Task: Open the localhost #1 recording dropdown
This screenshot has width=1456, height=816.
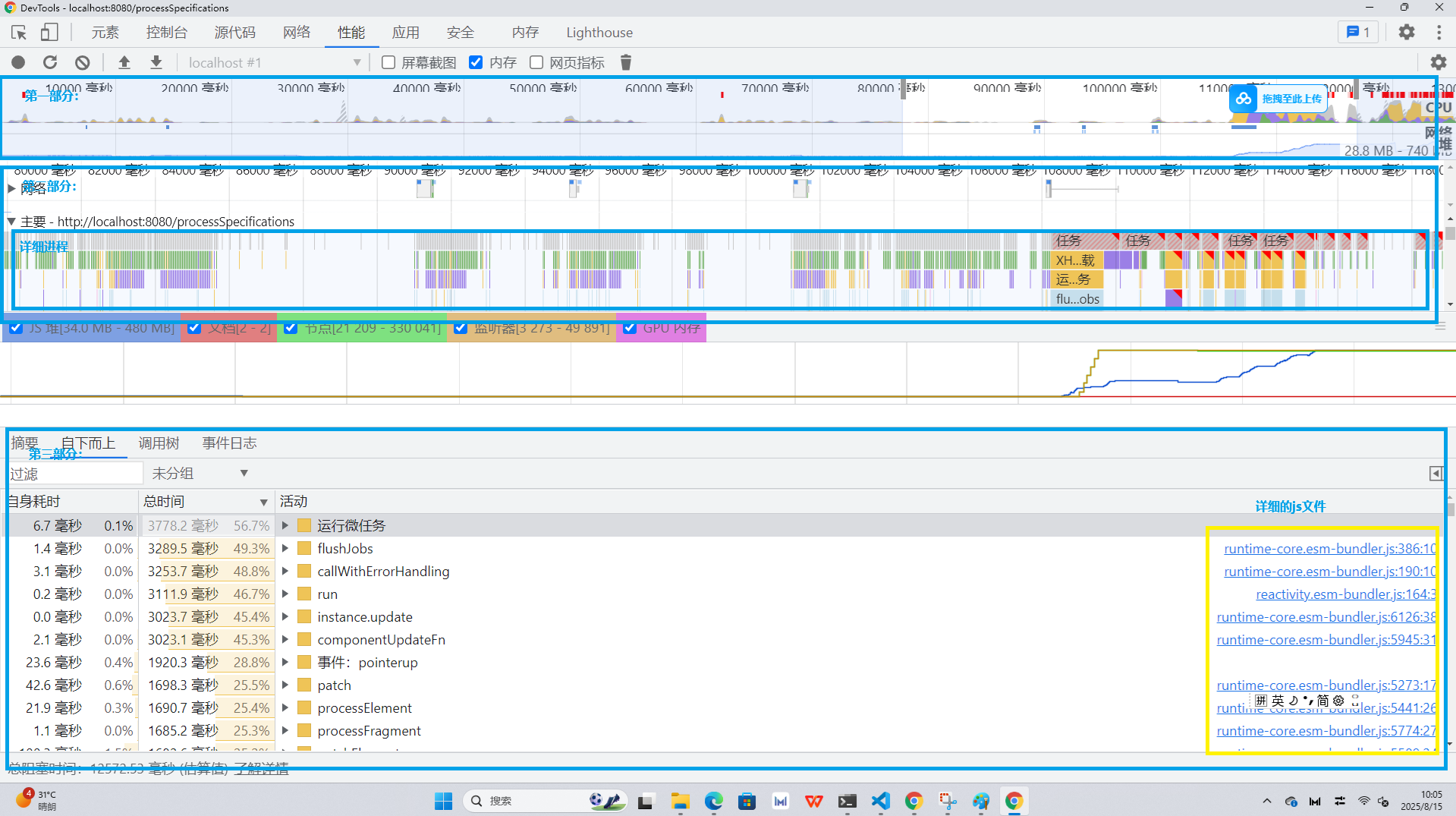Action: tap(274, 63)
